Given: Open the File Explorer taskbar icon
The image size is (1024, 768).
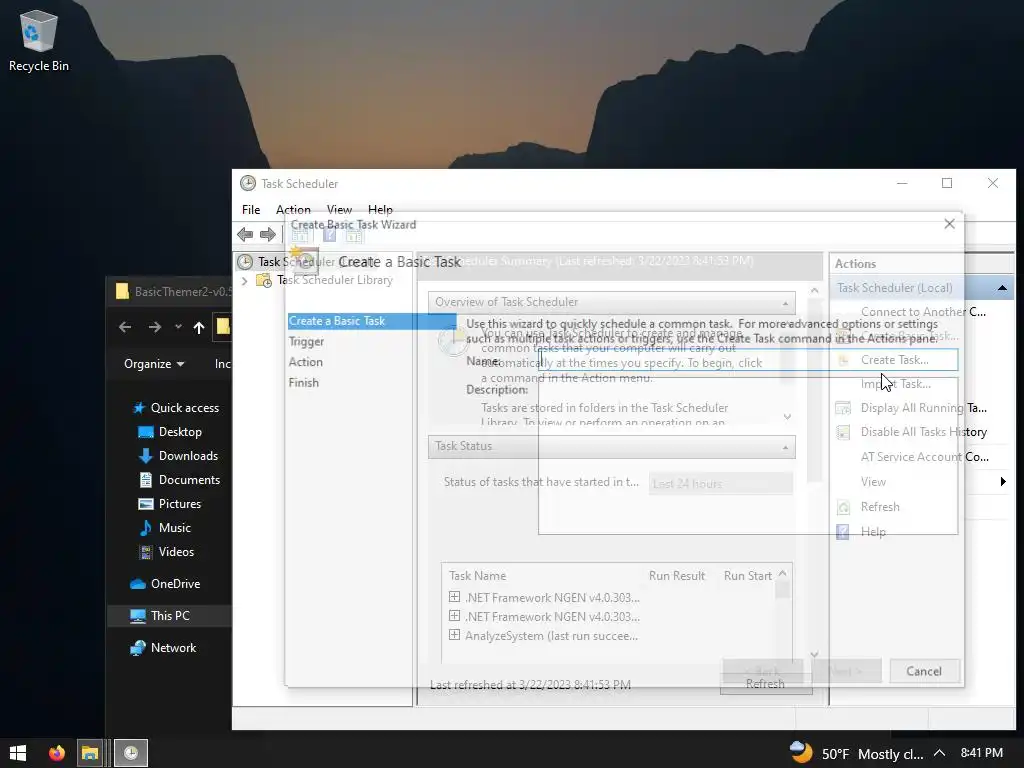Looking at the screenshot, I should (x=90, y=752).
